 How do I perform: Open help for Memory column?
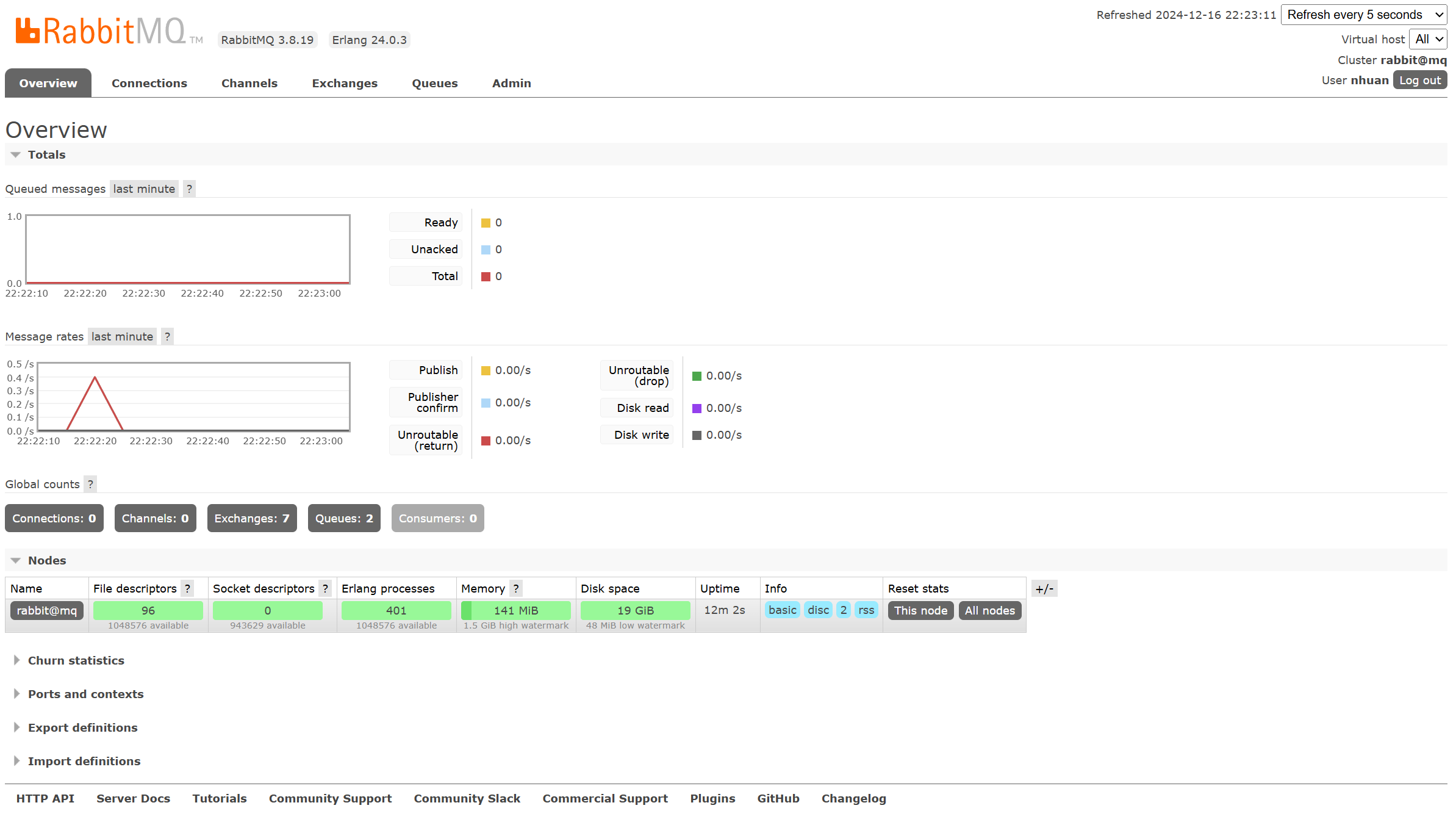coord(516,589)
